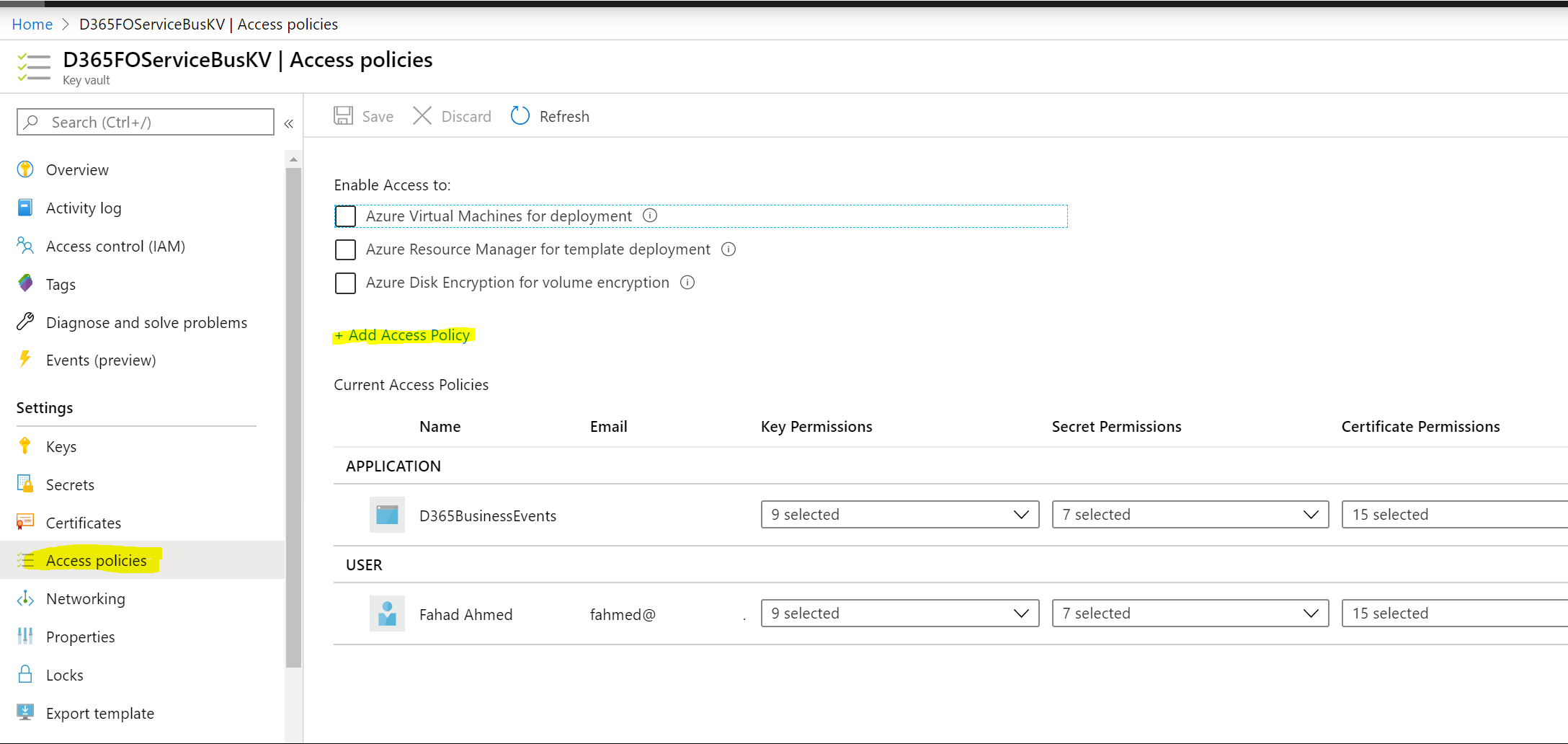This screenshot has width=1568, height=744.
Task: Click the Secrets icon under Settings
Action: pos(25,484)
